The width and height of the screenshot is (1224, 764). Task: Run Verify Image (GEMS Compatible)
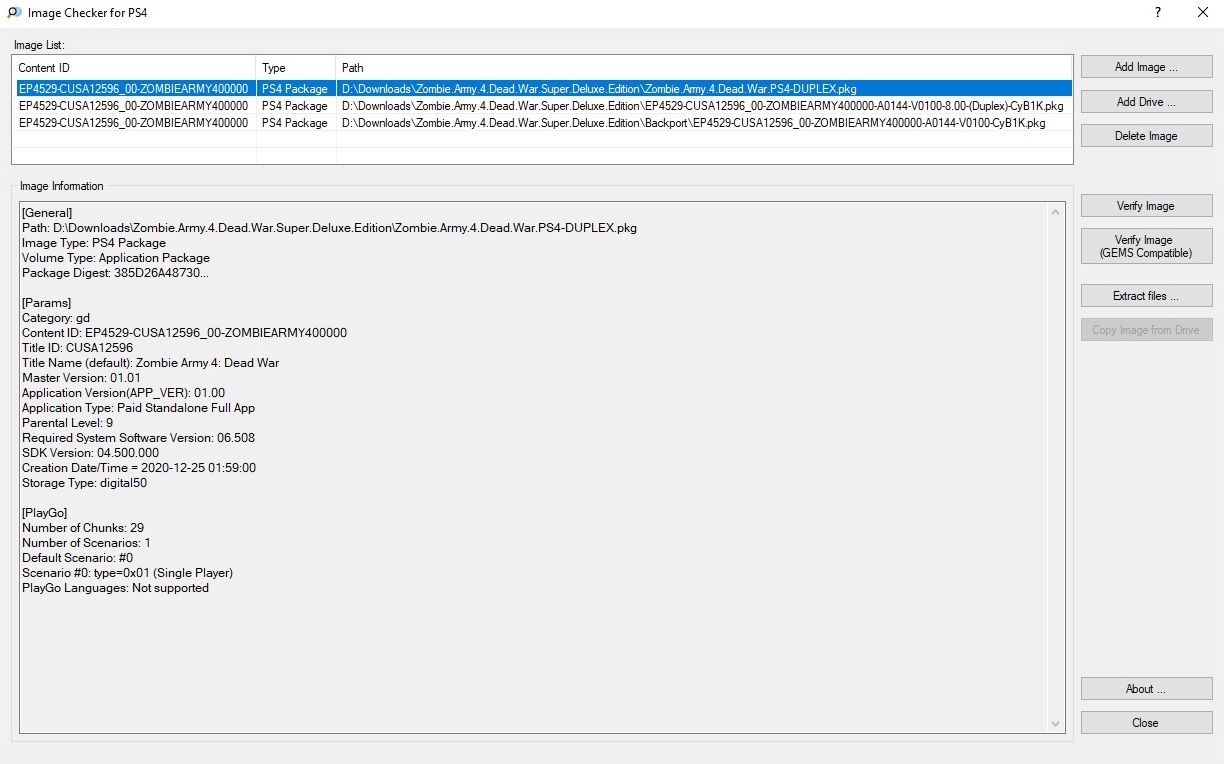pos(1146,246)
